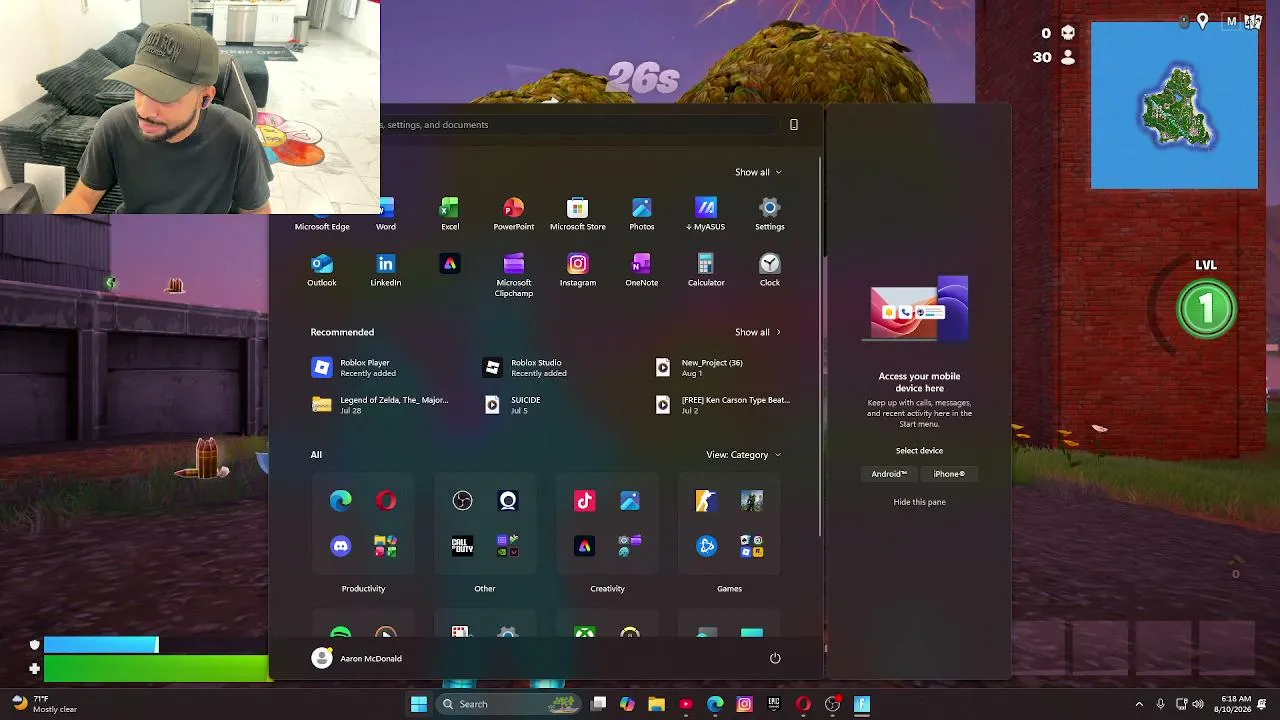Launch Opera from the Productivity category
This screenshot has height=720, width=1280.
[386, 501]
